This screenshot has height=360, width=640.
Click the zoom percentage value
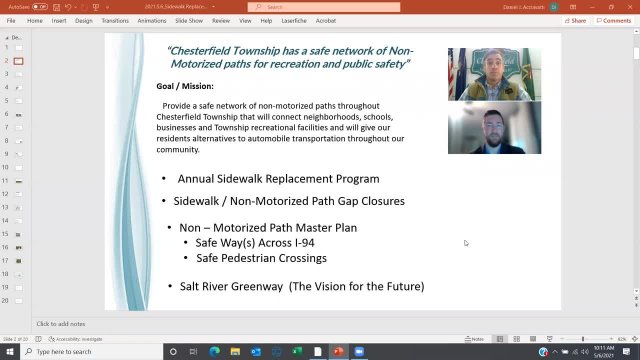coord(622,339)
